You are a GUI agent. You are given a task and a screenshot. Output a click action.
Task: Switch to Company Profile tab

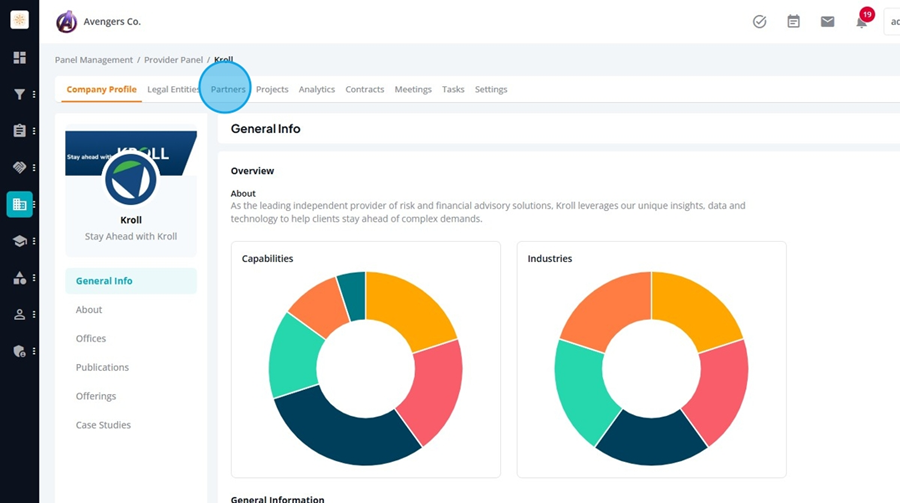pos(102,90)
